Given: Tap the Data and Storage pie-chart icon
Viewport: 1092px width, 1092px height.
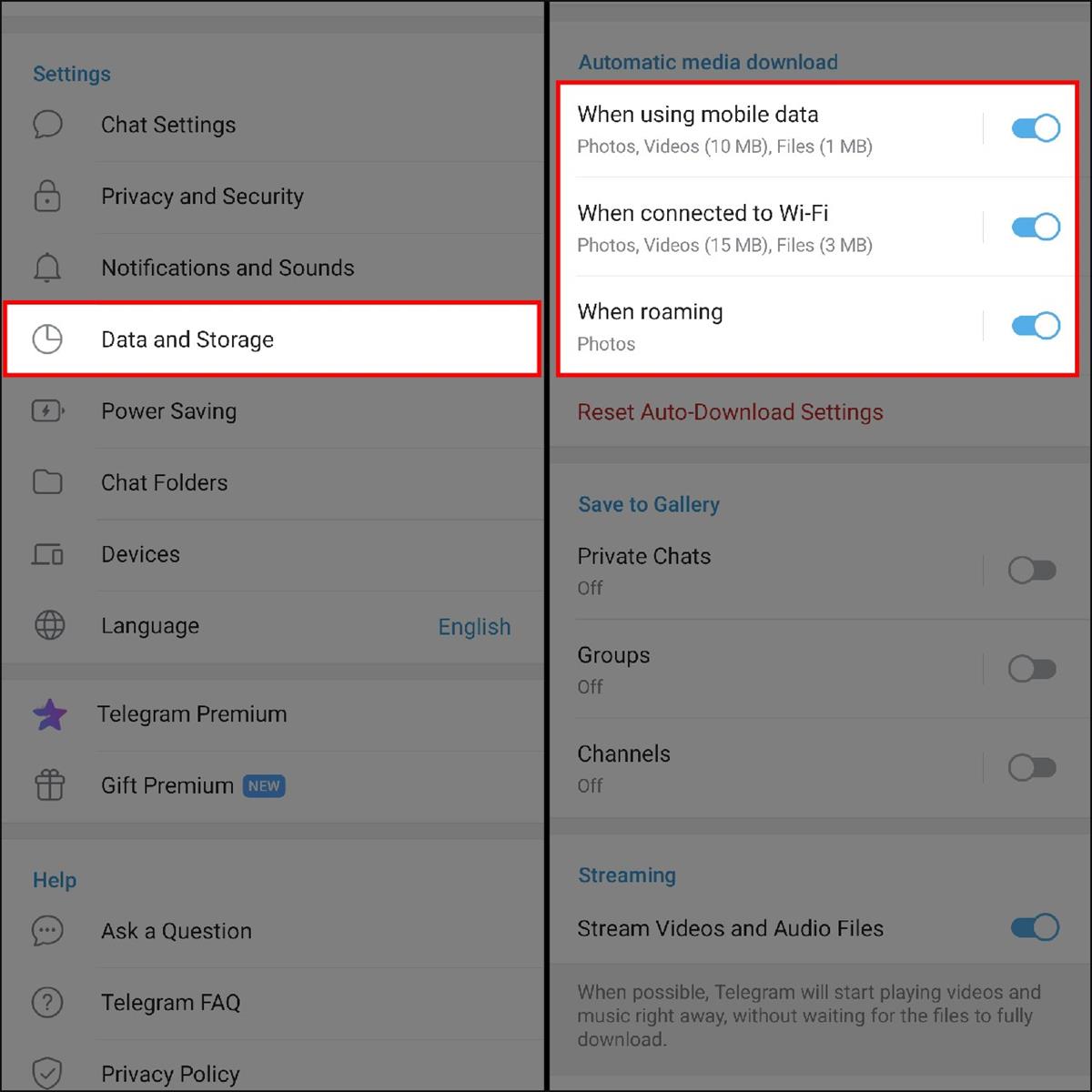Looking at the screenshot, I should [x=47, y=339].
